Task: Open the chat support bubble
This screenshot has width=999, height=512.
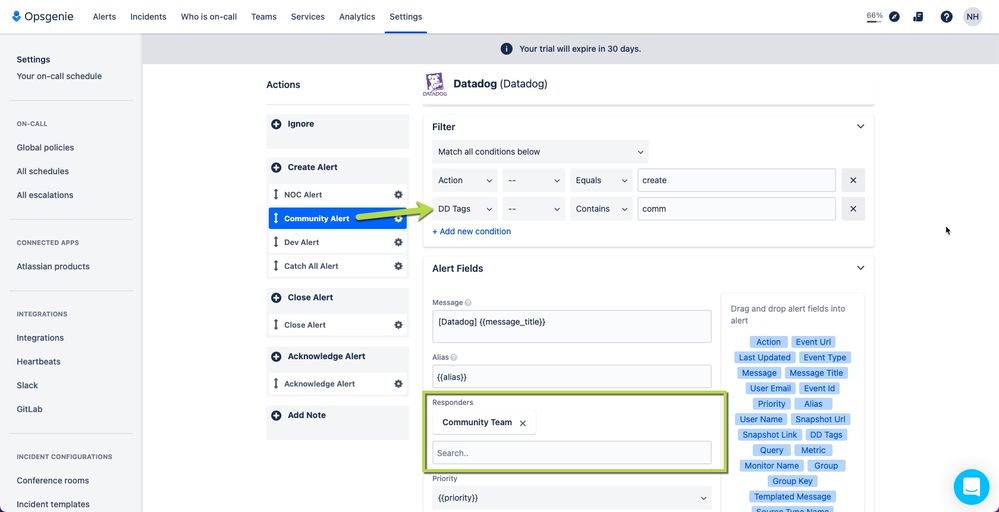Action: point(971,487)
